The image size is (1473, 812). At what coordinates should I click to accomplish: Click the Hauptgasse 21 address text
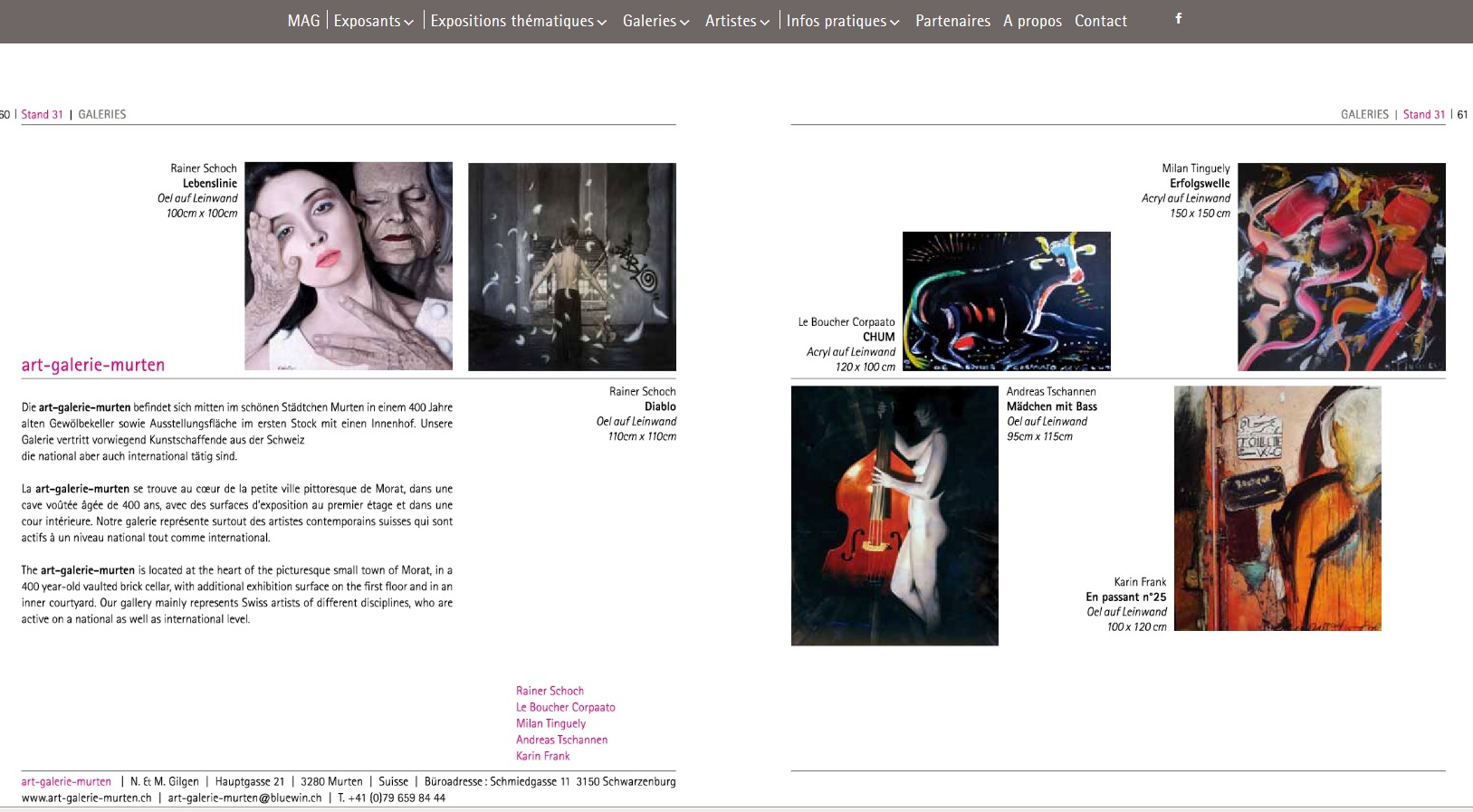pyautogui.click(x=250, y=781)
